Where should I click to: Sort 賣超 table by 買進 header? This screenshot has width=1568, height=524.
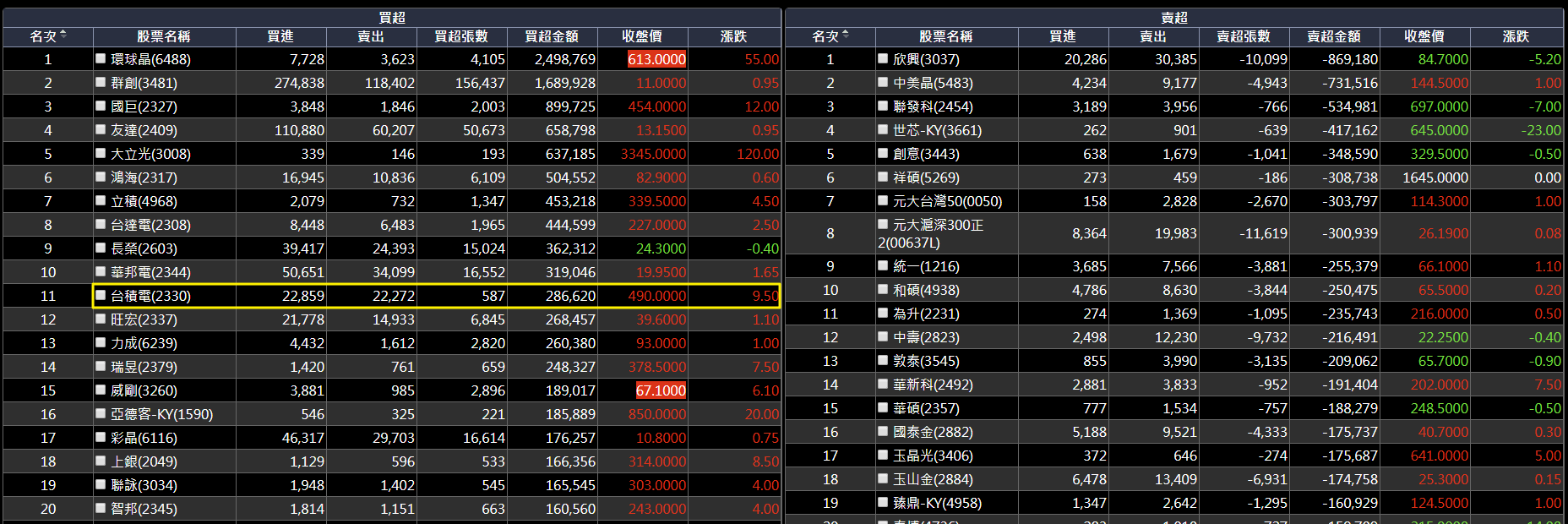point(1063,36)
